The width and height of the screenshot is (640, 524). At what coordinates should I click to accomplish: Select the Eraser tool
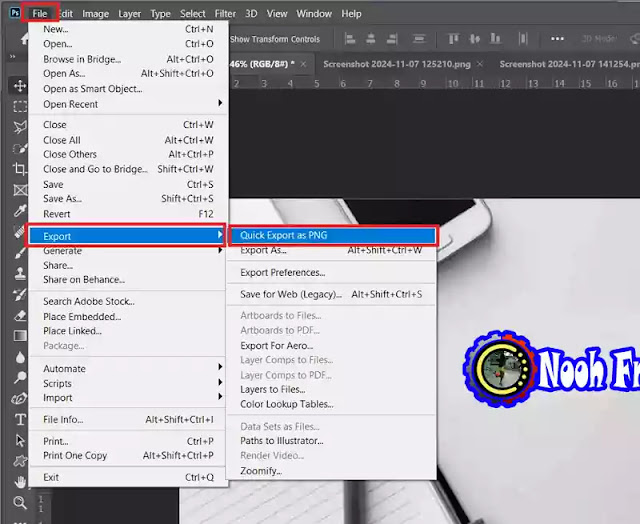tap(20, 315)
